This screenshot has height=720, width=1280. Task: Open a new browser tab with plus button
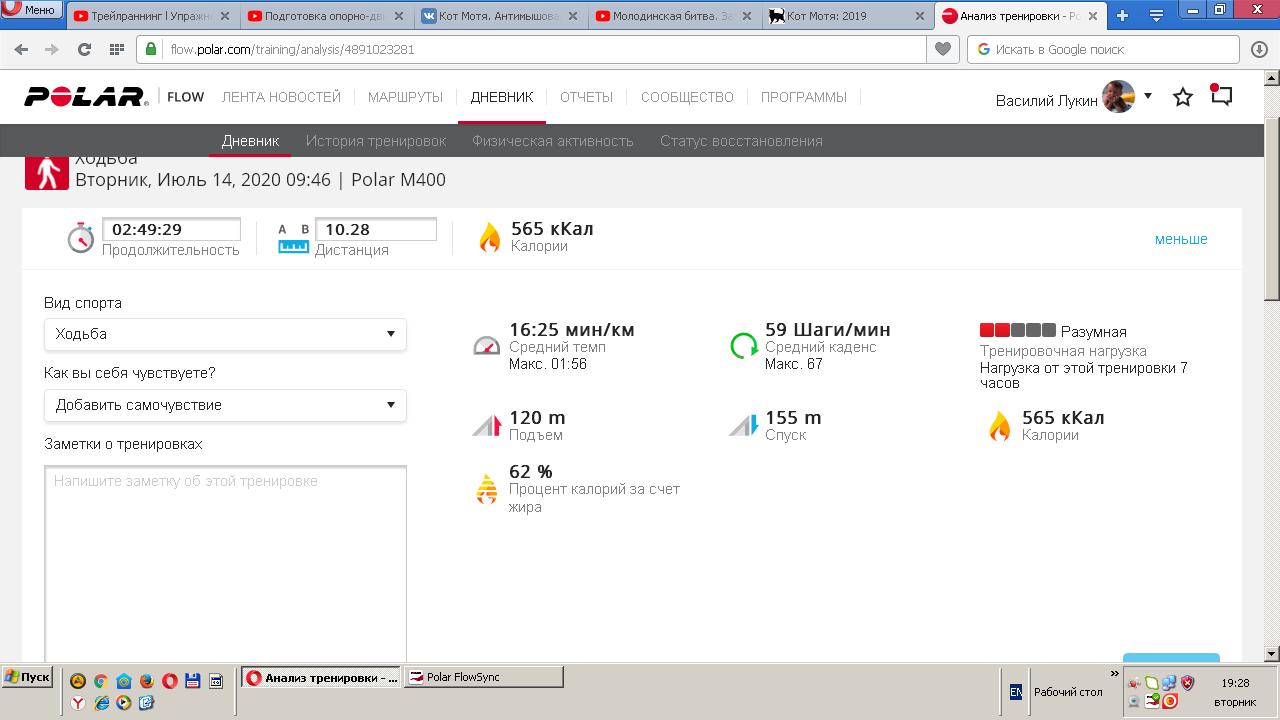[1123, 16]
